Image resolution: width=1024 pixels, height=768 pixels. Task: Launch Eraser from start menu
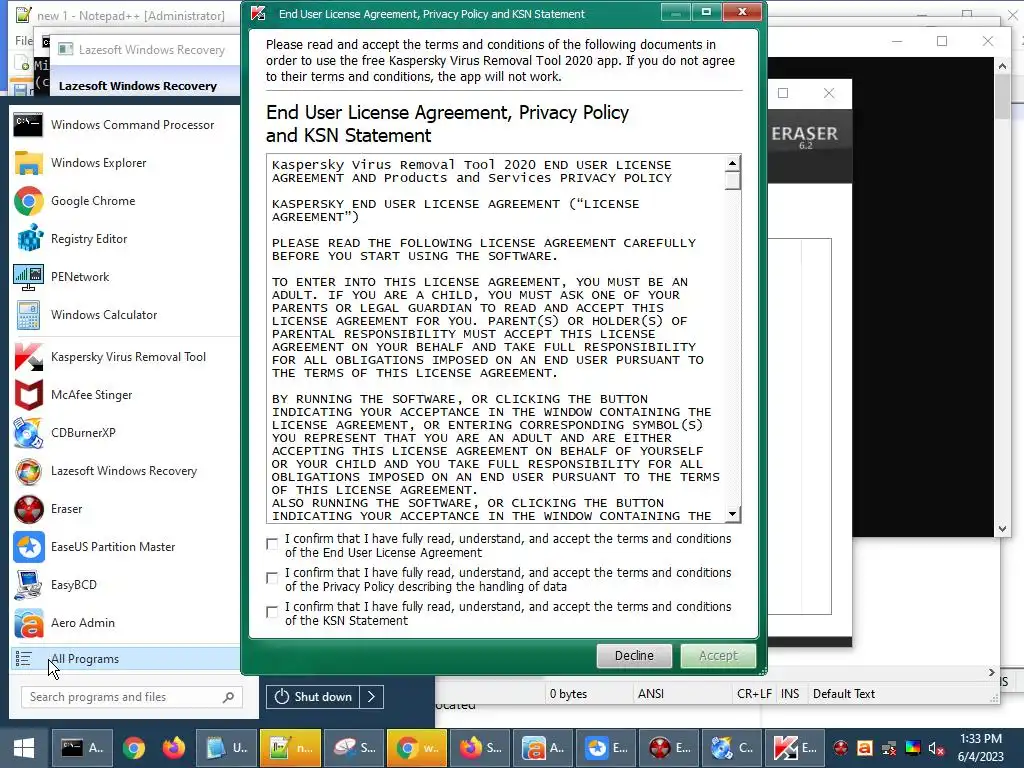125,509
